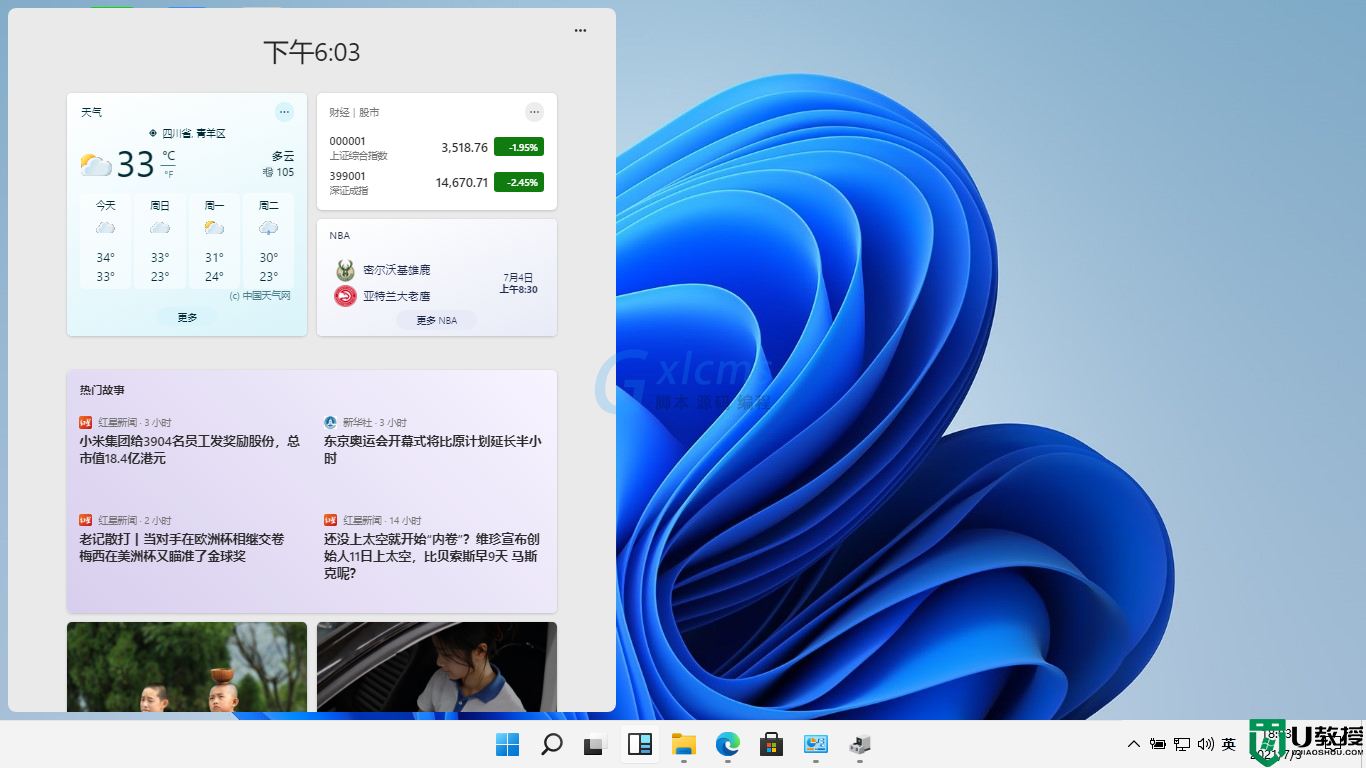Open the 周二 forecast card
1366x768 pixels.
coord(269,241)
